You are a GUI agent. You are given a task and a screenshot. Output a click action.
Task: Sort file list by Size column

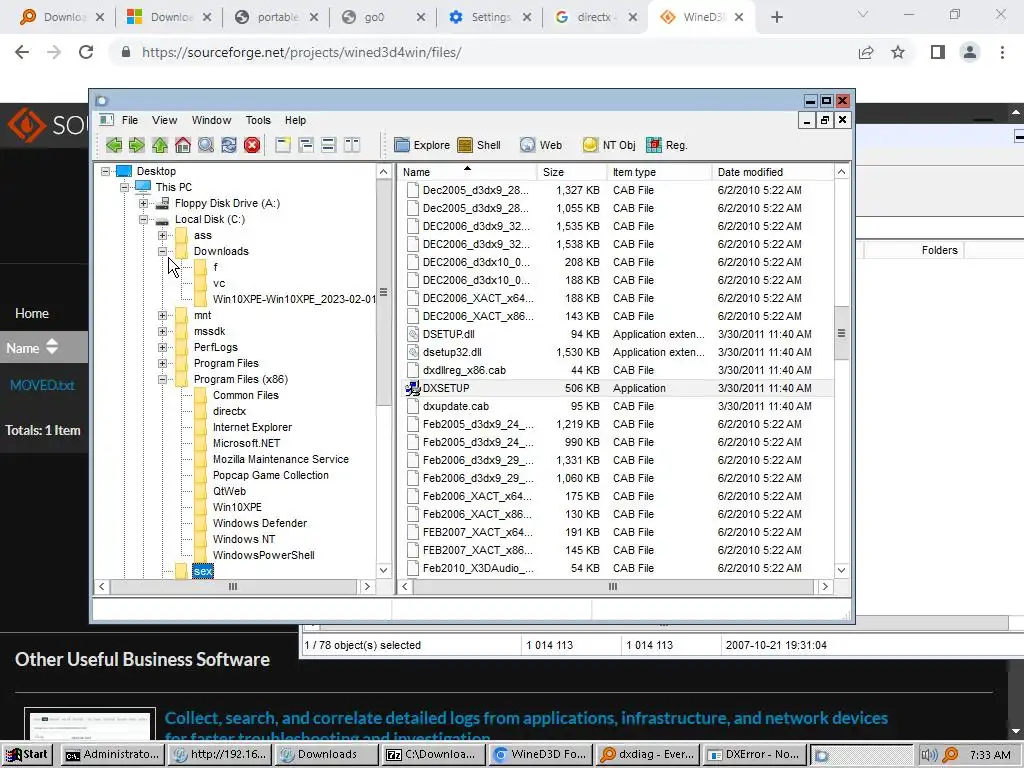(572, 172)
